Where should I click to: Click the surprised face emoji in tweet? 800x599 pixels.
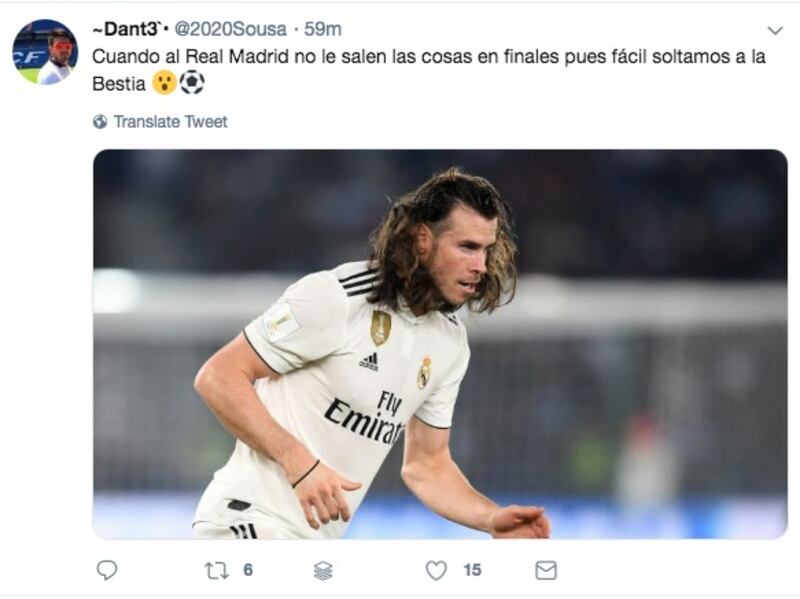(x=164, y=83)
